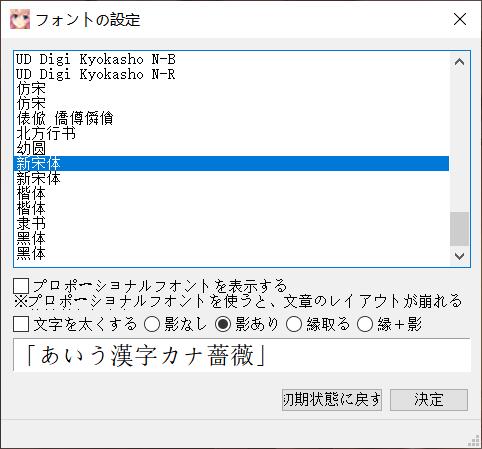The image size is (482, 449).
Task: Click the font list scrollbar thumb
Action: (459, 229)
